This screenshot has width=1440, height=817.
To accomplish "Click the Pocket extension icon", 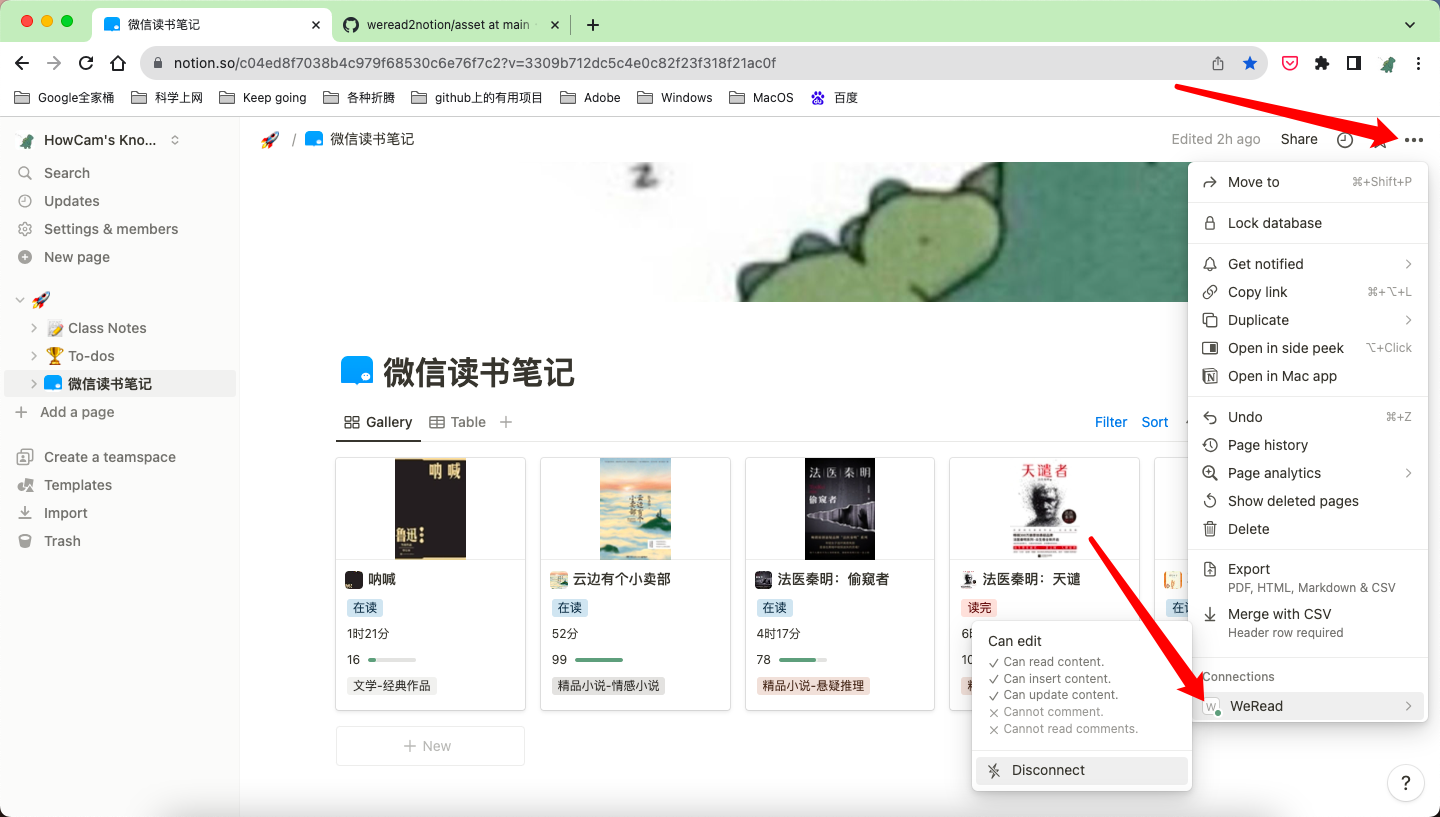I will 1290,63.
